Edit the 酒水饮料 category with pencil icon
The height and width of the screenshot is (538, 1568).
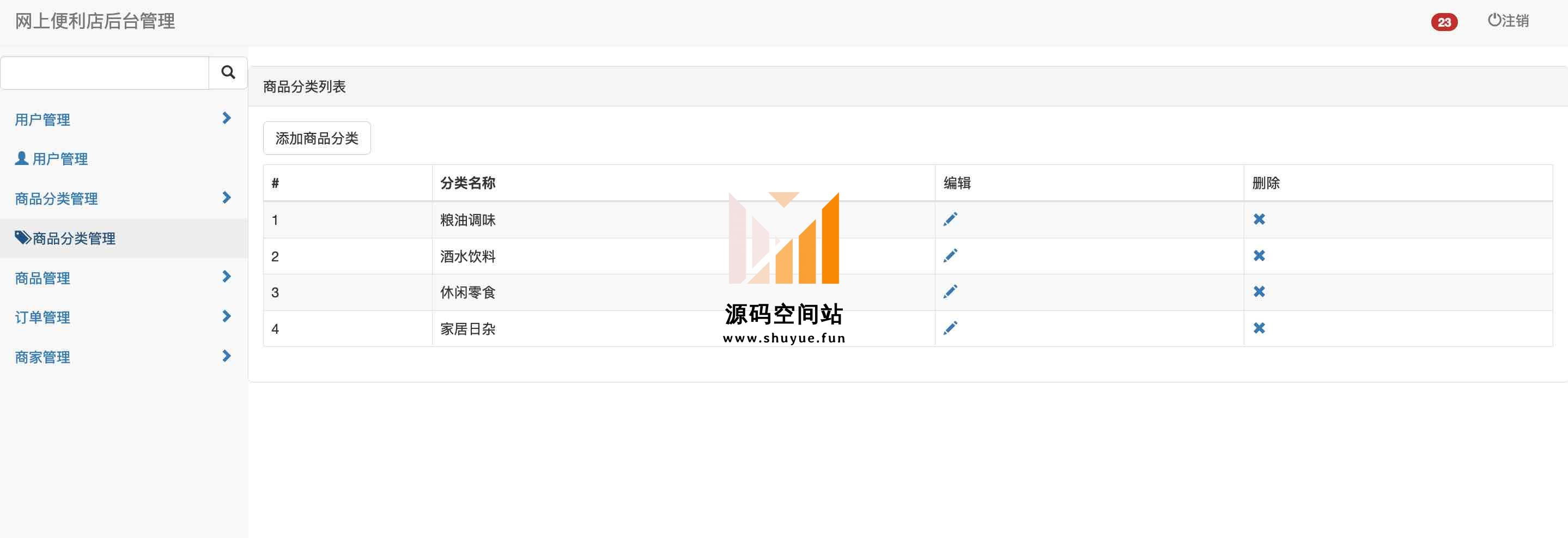coord(950,255)
